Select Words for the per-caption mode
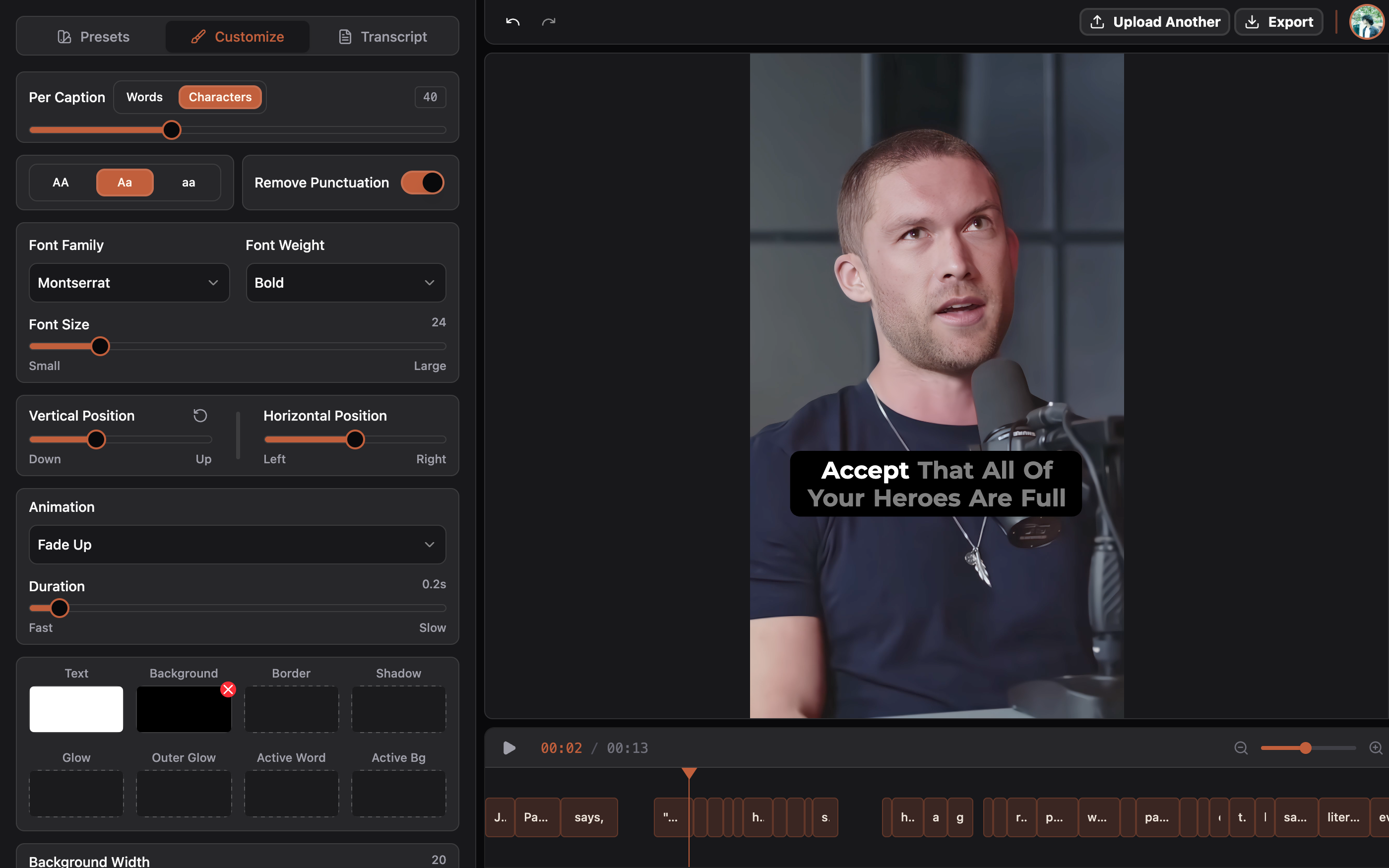Image resolution: width=1389 pixels, height=868 pixels. (x=145, y=97)
